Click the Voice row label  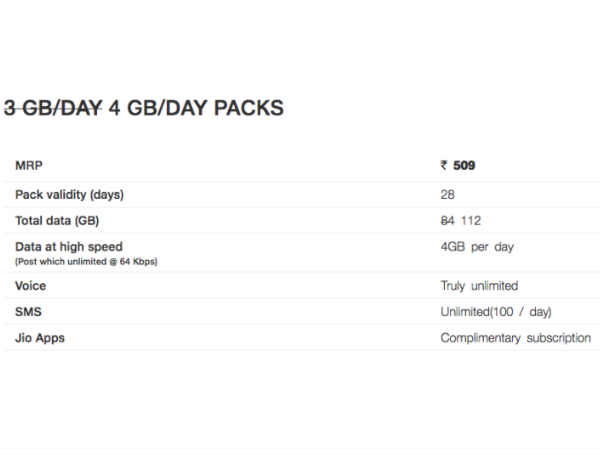click(31, 286)
